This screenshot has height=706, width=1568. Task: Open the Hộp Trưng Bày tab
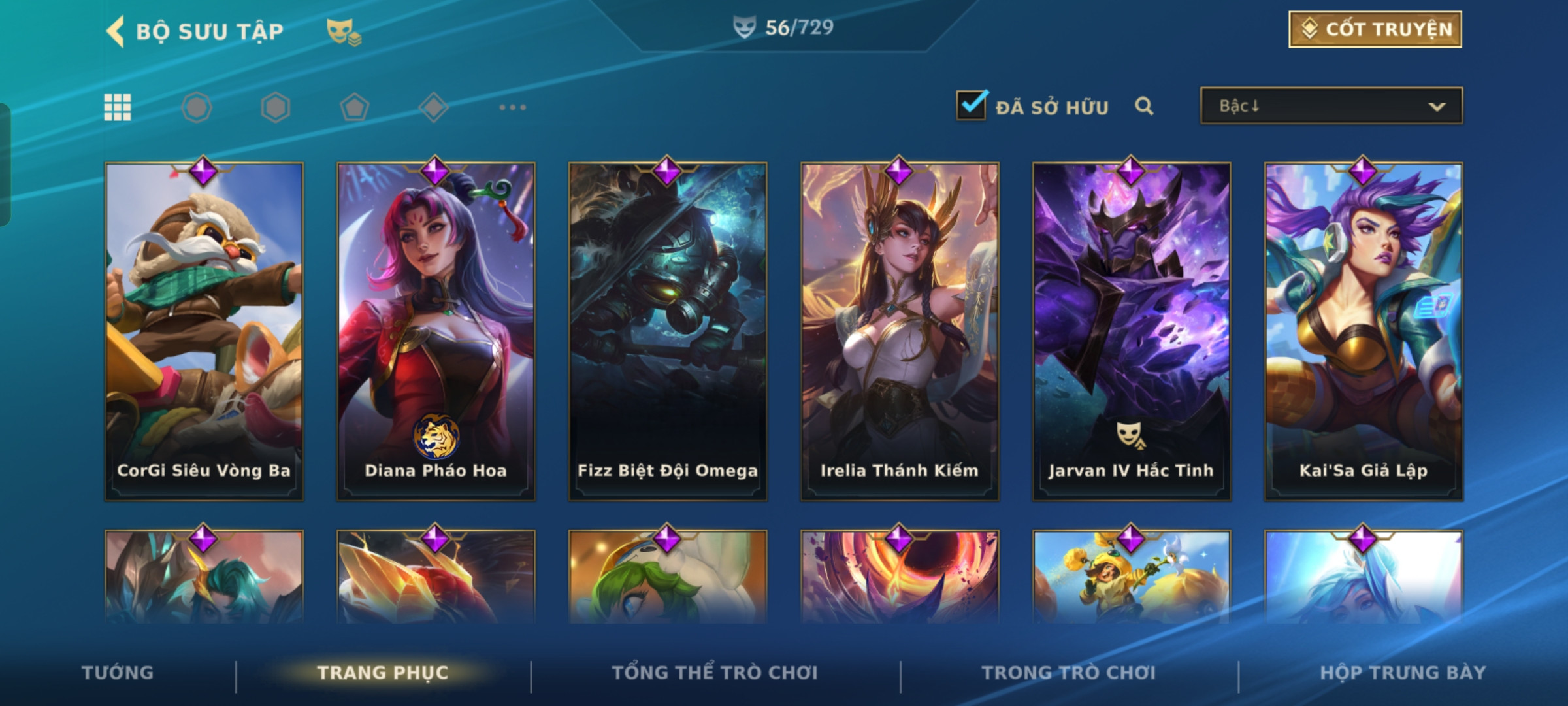pos(1403,673)
